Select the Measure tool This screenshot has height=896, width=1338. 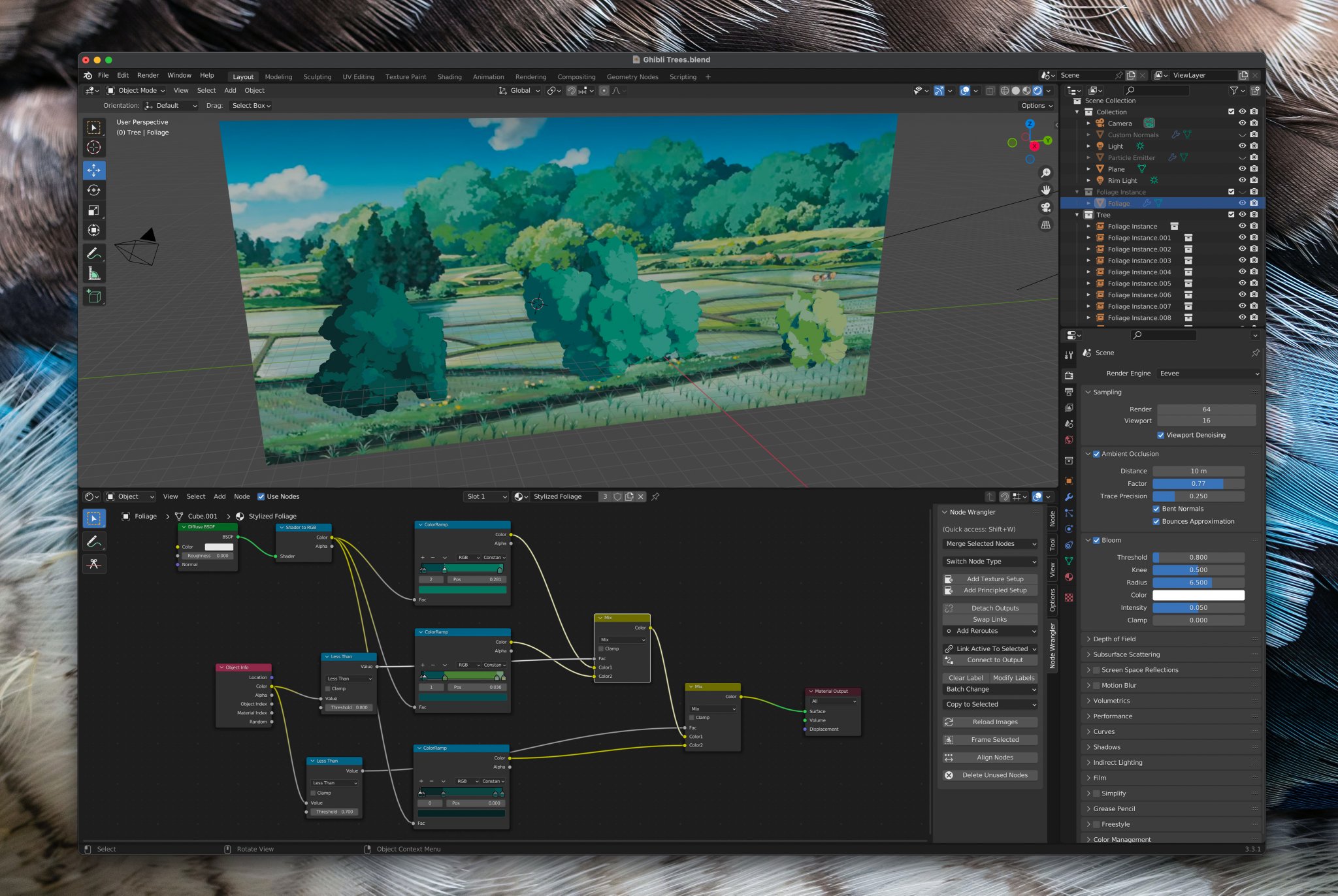[95, 273]
